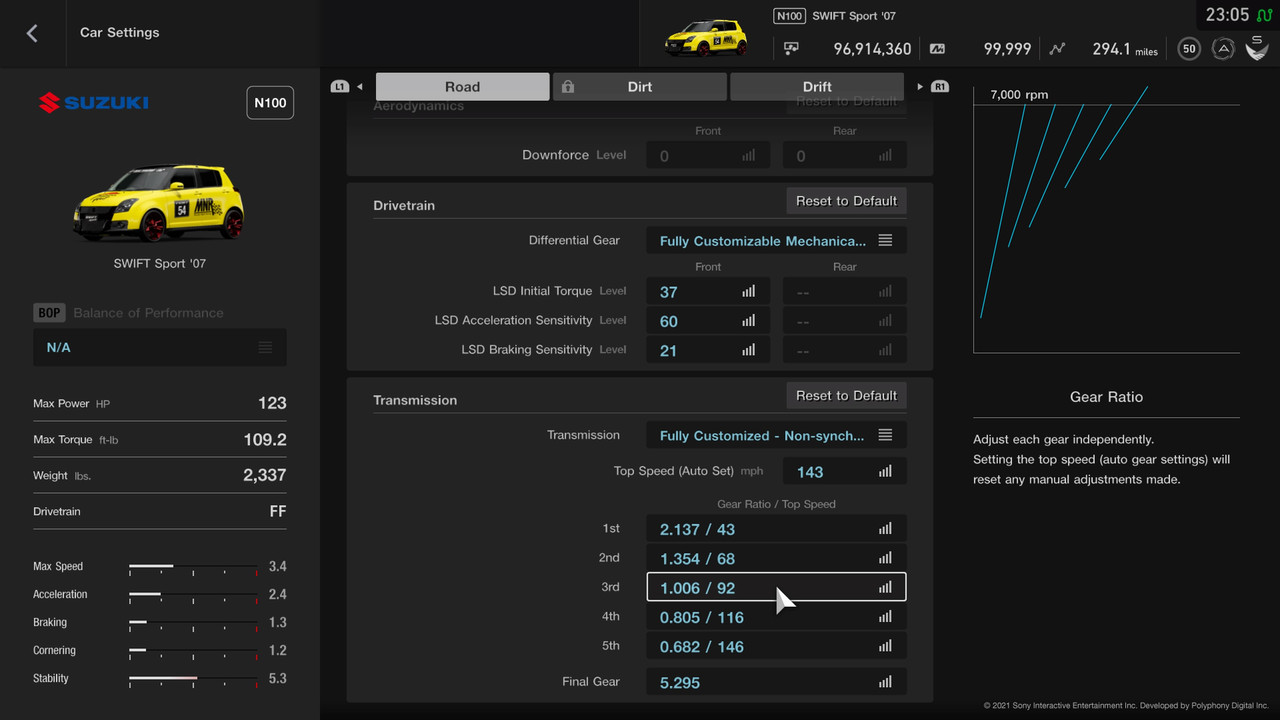Click the Weight 2,337 lbs value

click(x=265, y=475)
